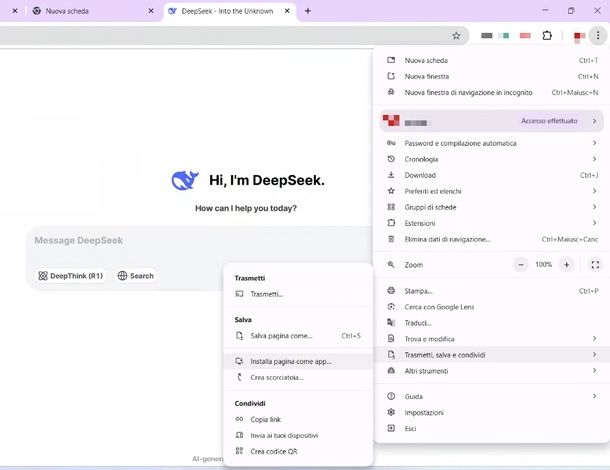Increase zoom with the plus button
Screen dimensions: 610x470
click(x=566, y=265)
